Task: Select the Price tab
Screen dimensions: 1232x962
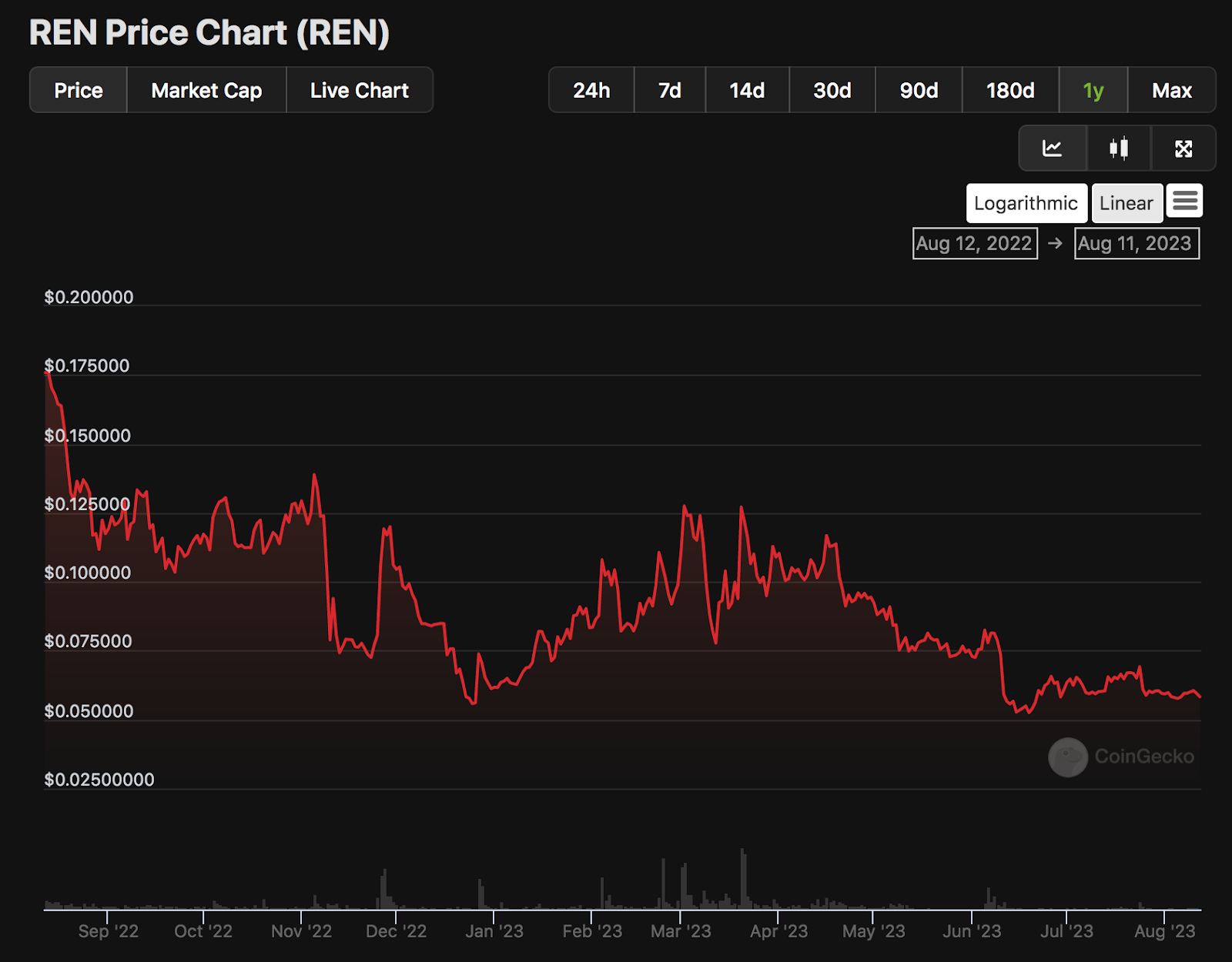Action: tap(79, 90)
